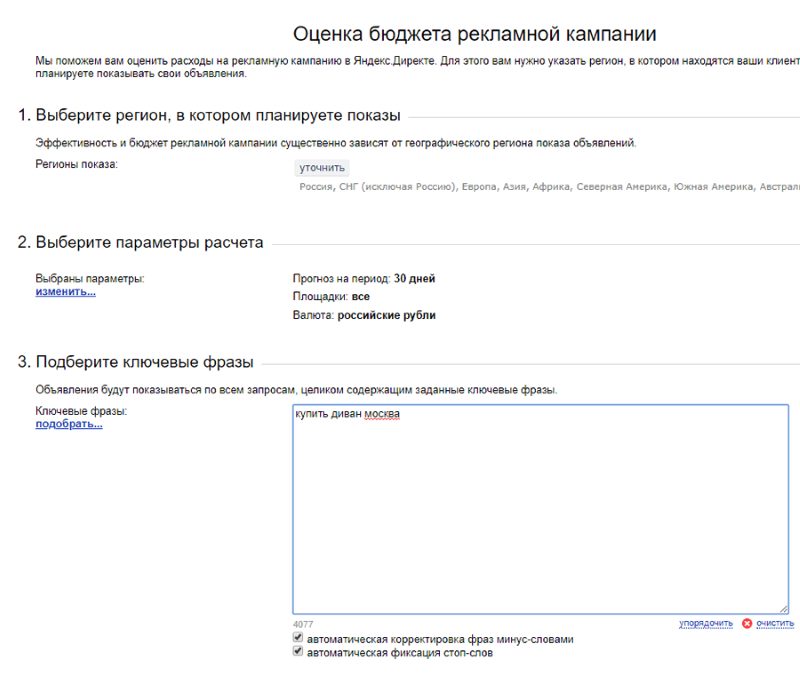This screenshot has height=677, width=800.
Task: Click inside the key phrases text area
Action: [x=541, y=509]
